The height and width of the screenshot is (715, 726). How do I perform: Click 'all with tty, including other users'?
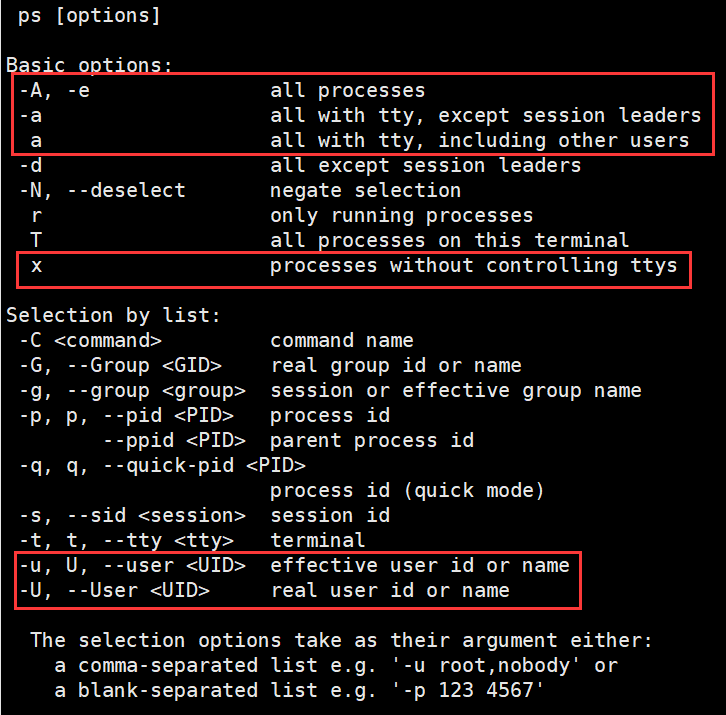coord(480,140)
